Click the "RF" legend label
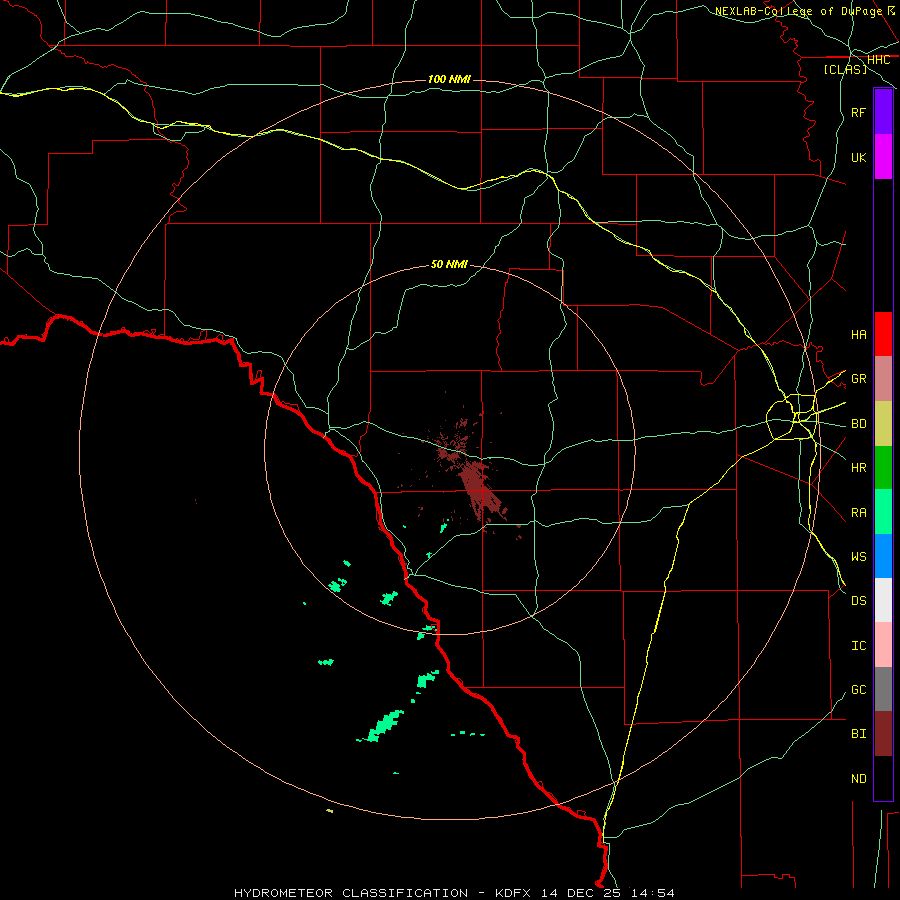 (x=858, y=112)
